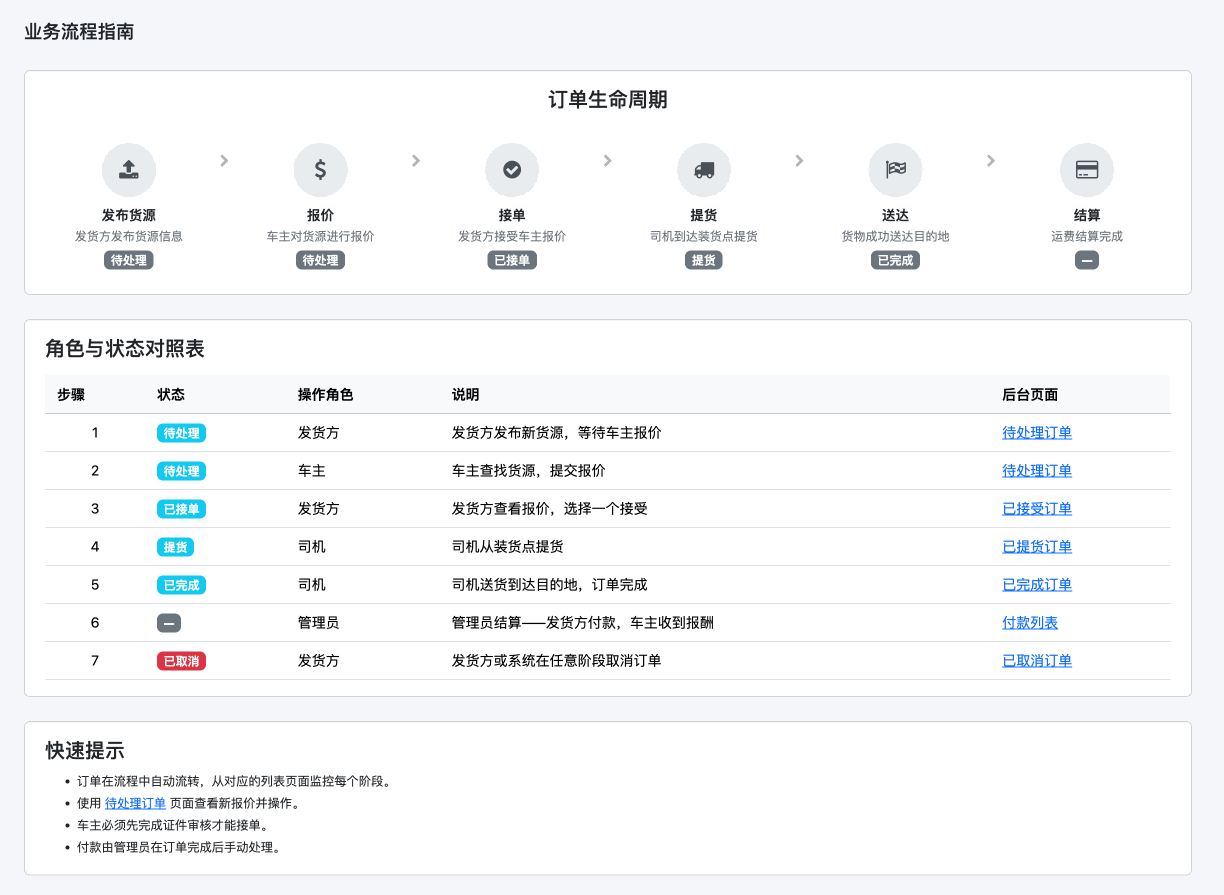This screenshot has height=895, width=1224.
Task: Click the 角色与状态对照表 heading
Action: coord(125,349)
